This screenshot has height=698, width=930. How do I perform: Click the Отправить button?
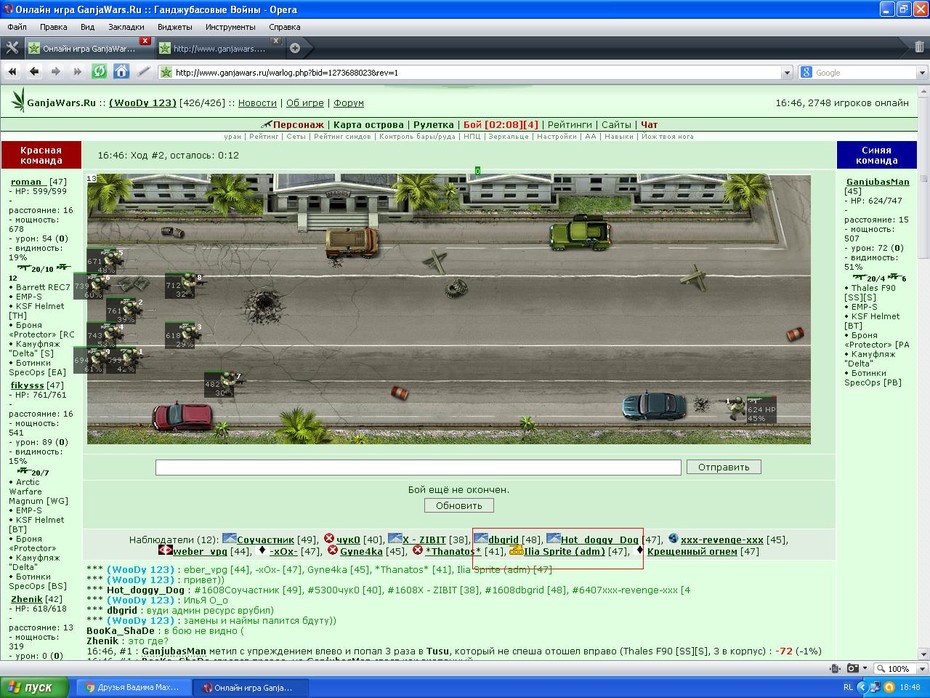(724, 467)
